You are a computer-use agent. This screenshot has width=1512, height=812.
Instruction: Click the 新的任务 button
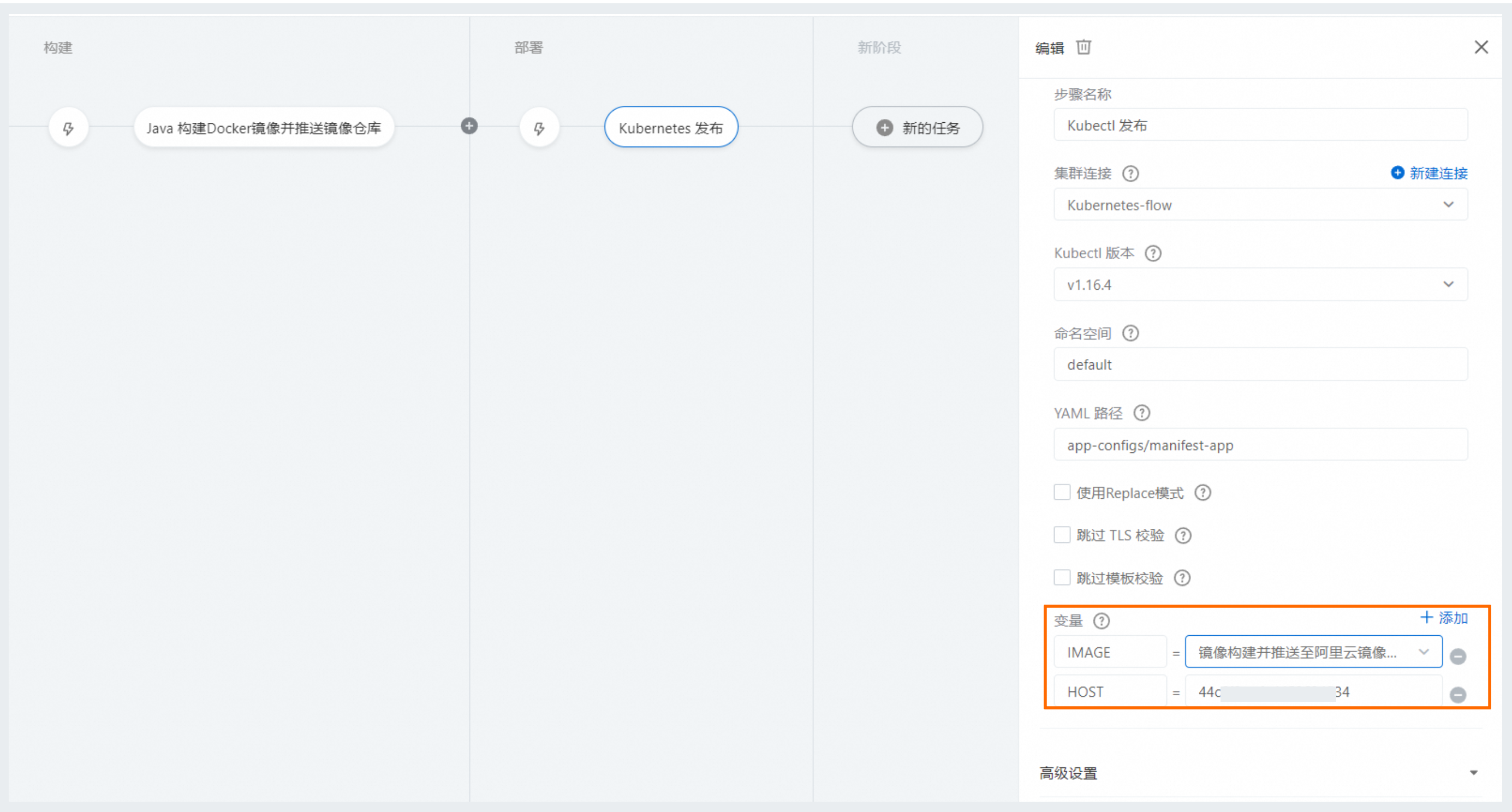tap(918, 127)
